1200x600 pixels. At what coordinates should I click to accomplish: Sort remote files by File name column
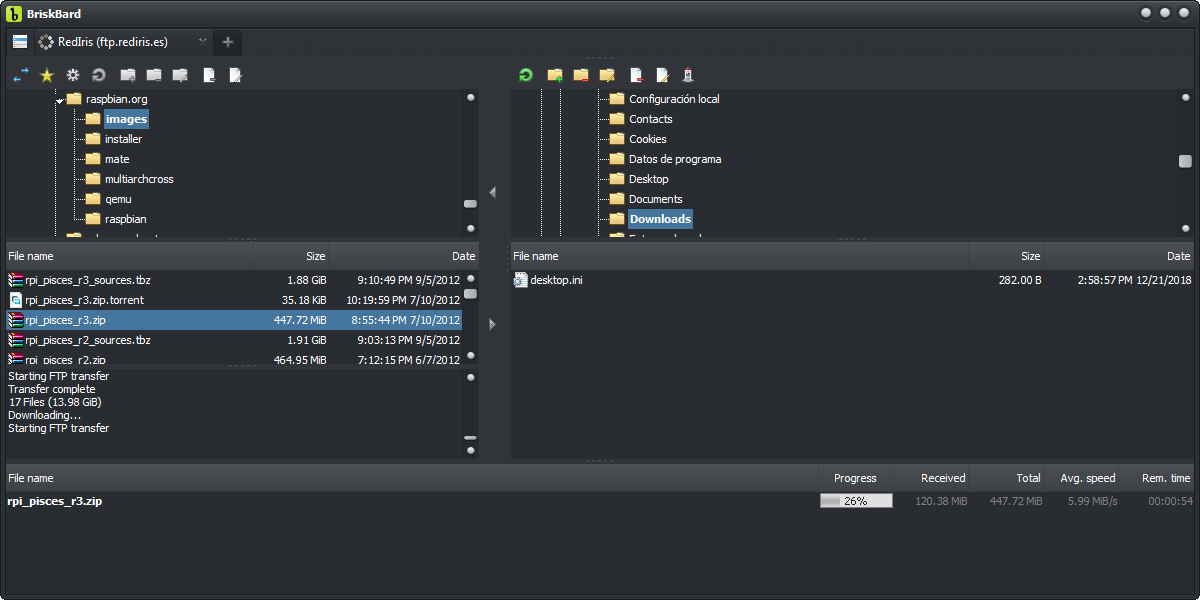pyautogui.click(x=130, y=256)
